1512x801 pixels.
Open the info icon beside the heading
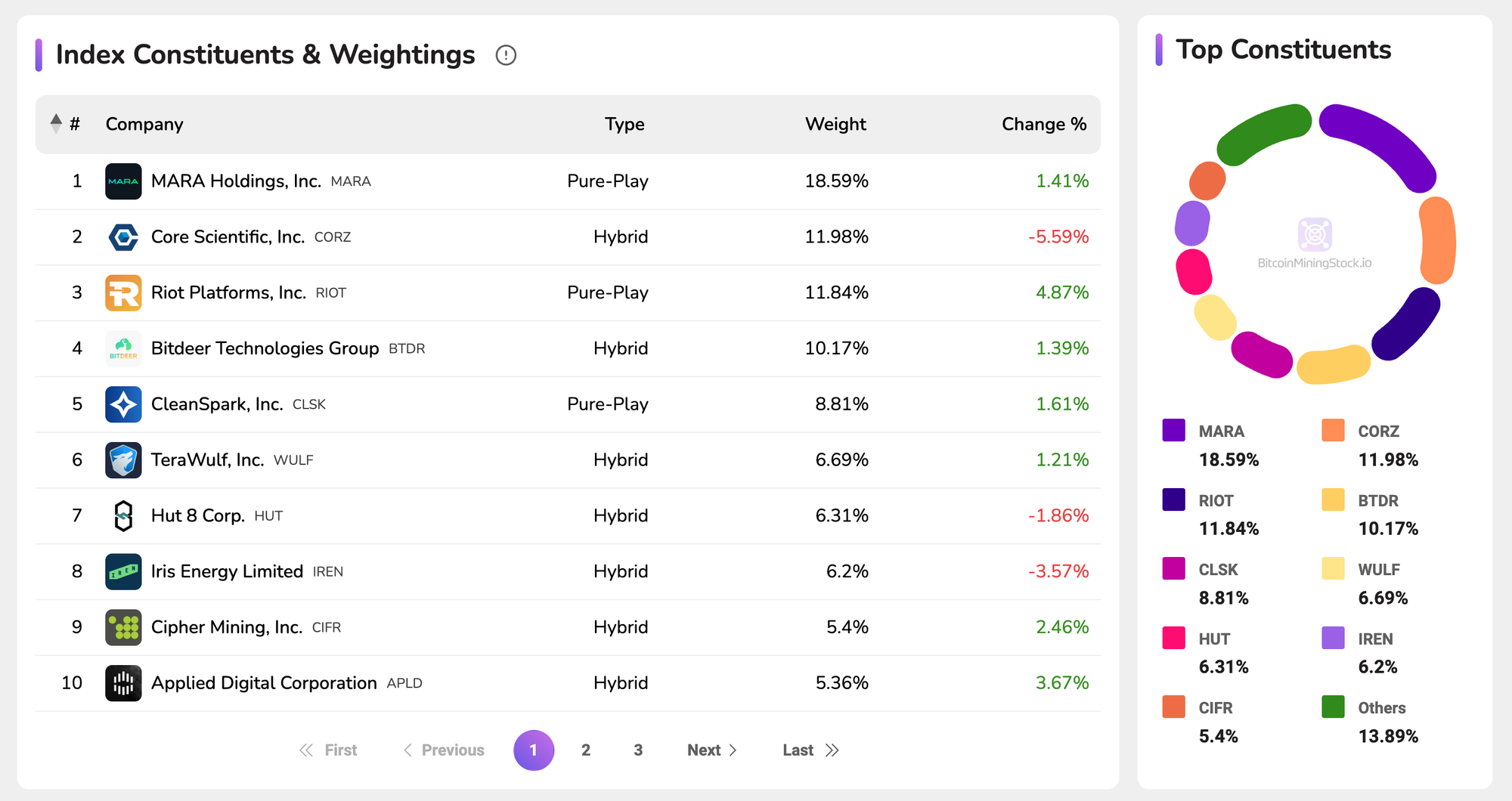[x=506, y=55]
